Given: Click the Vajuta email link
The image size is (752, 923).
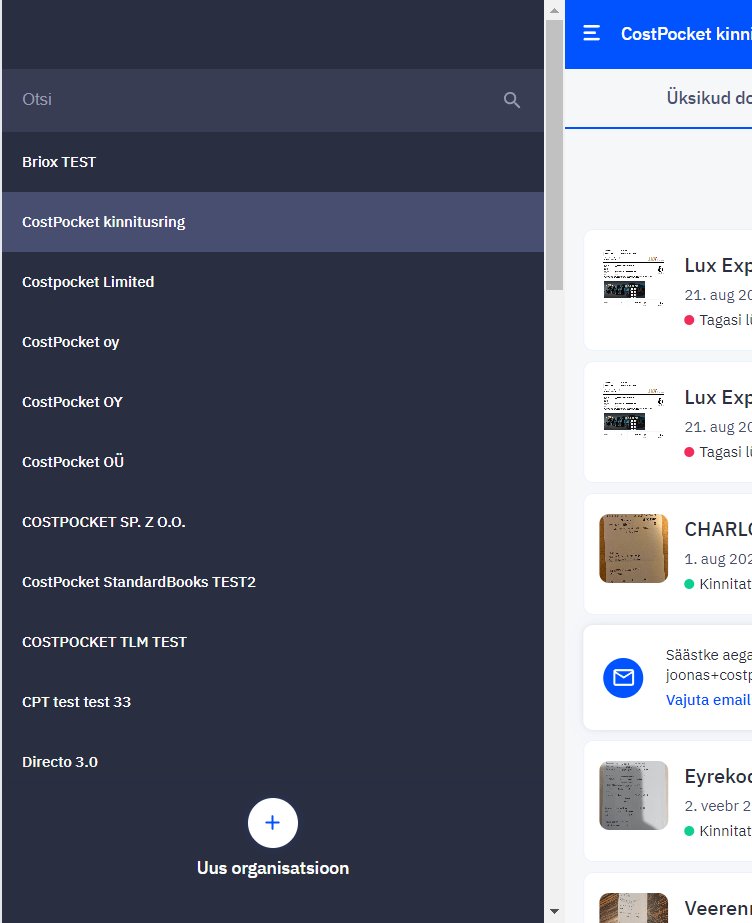Looking at the screenshot, I should [x=708, y=700].
